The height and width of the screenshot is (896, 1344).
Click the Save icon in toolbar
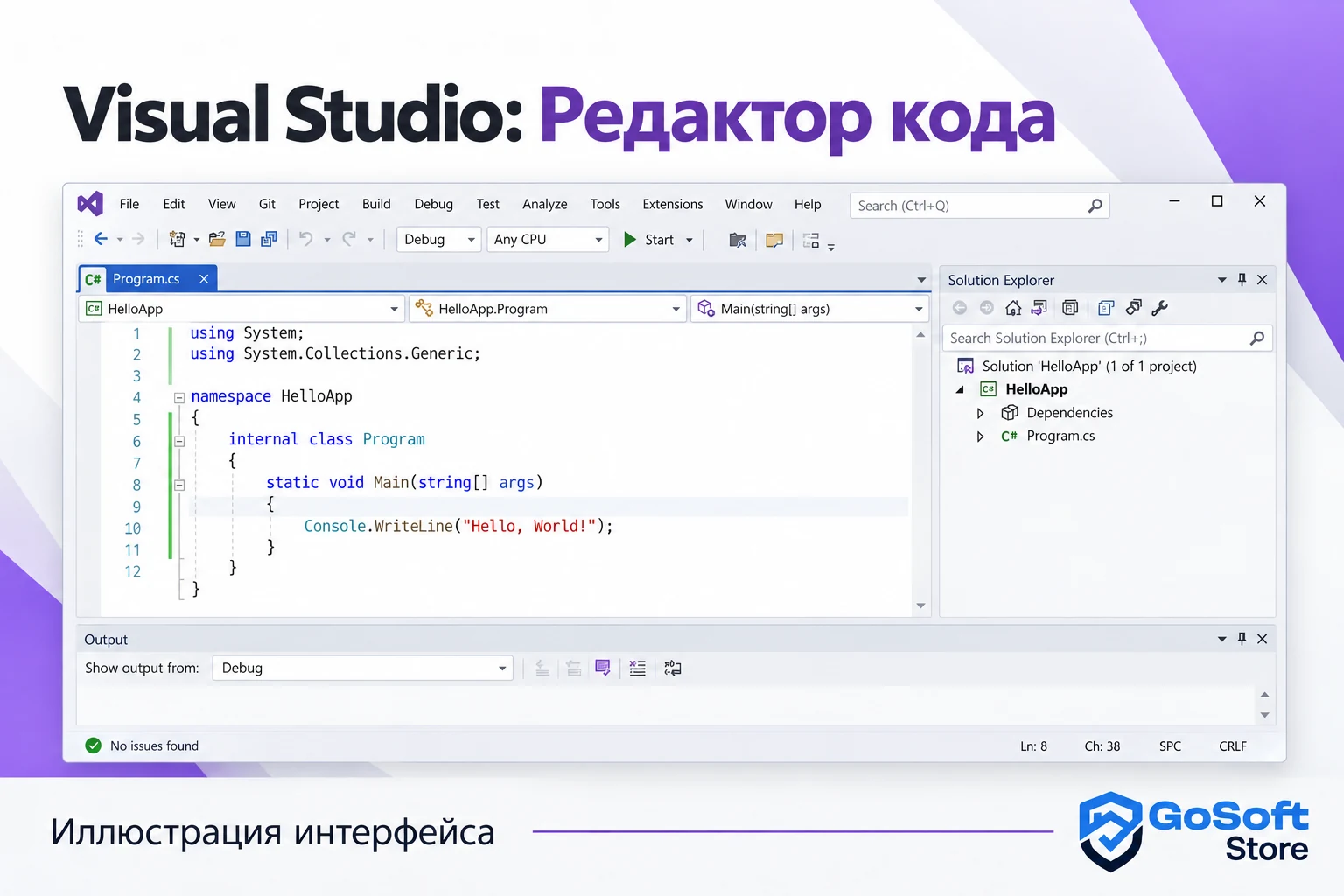pyautogui.click(x=243, y=239)
